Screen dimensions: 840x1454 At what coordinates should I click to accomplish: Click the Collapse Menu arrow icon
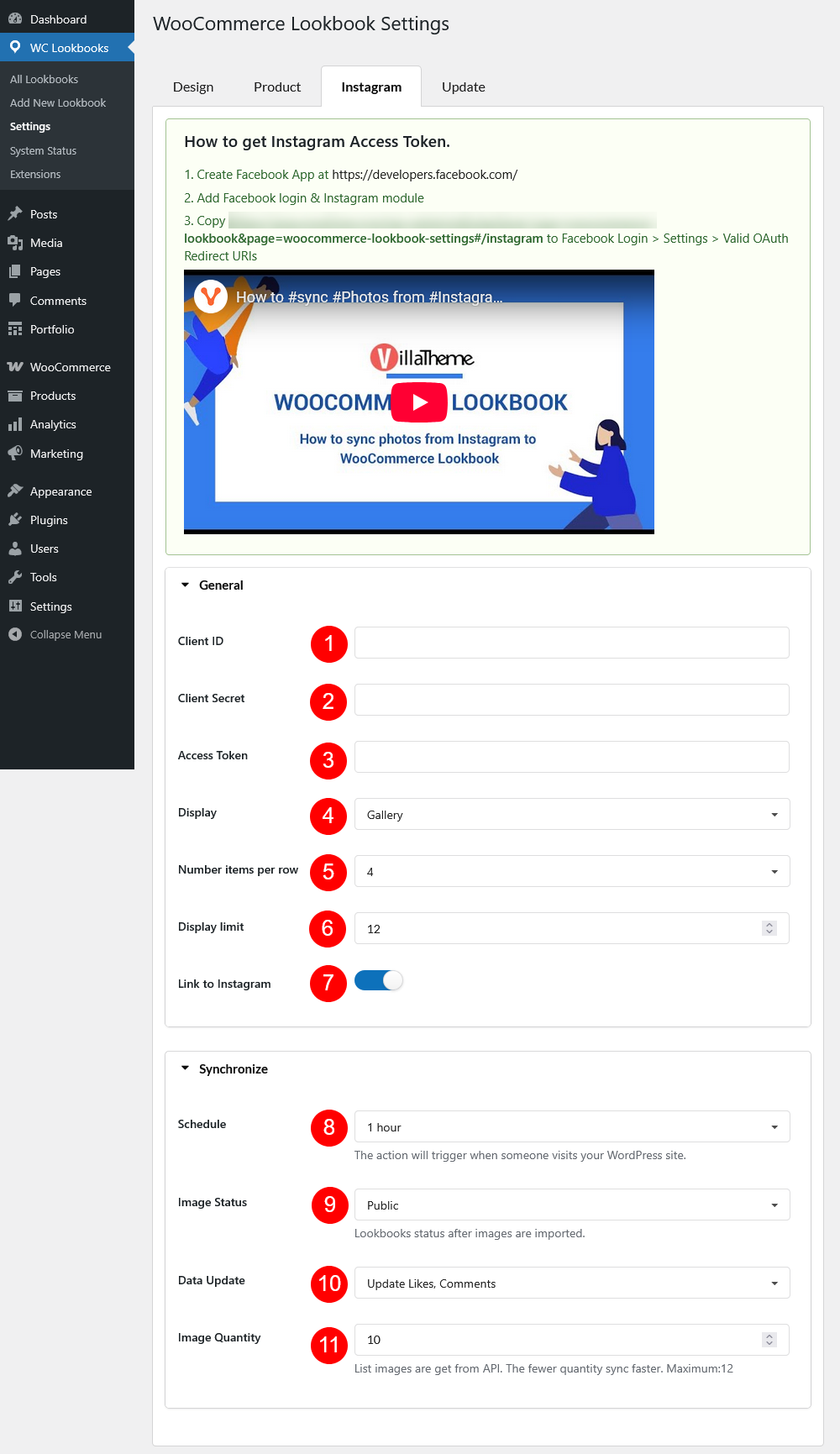click(x=15, y=634)
